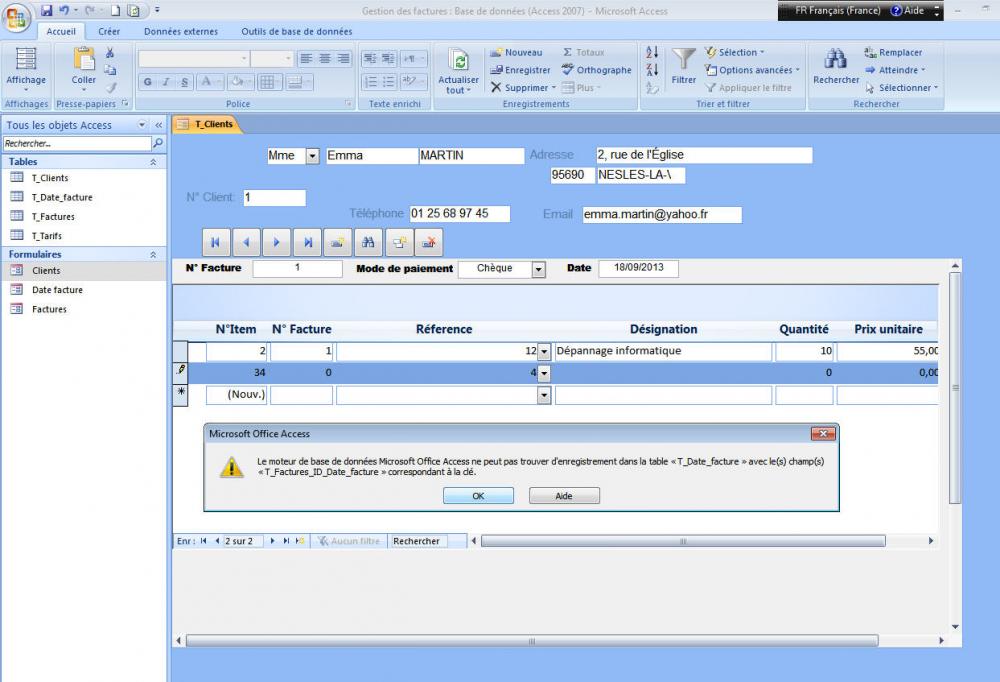1000x682 pixels.
Task: Open Outils de base de données tab
Action: tap(297, 31)
